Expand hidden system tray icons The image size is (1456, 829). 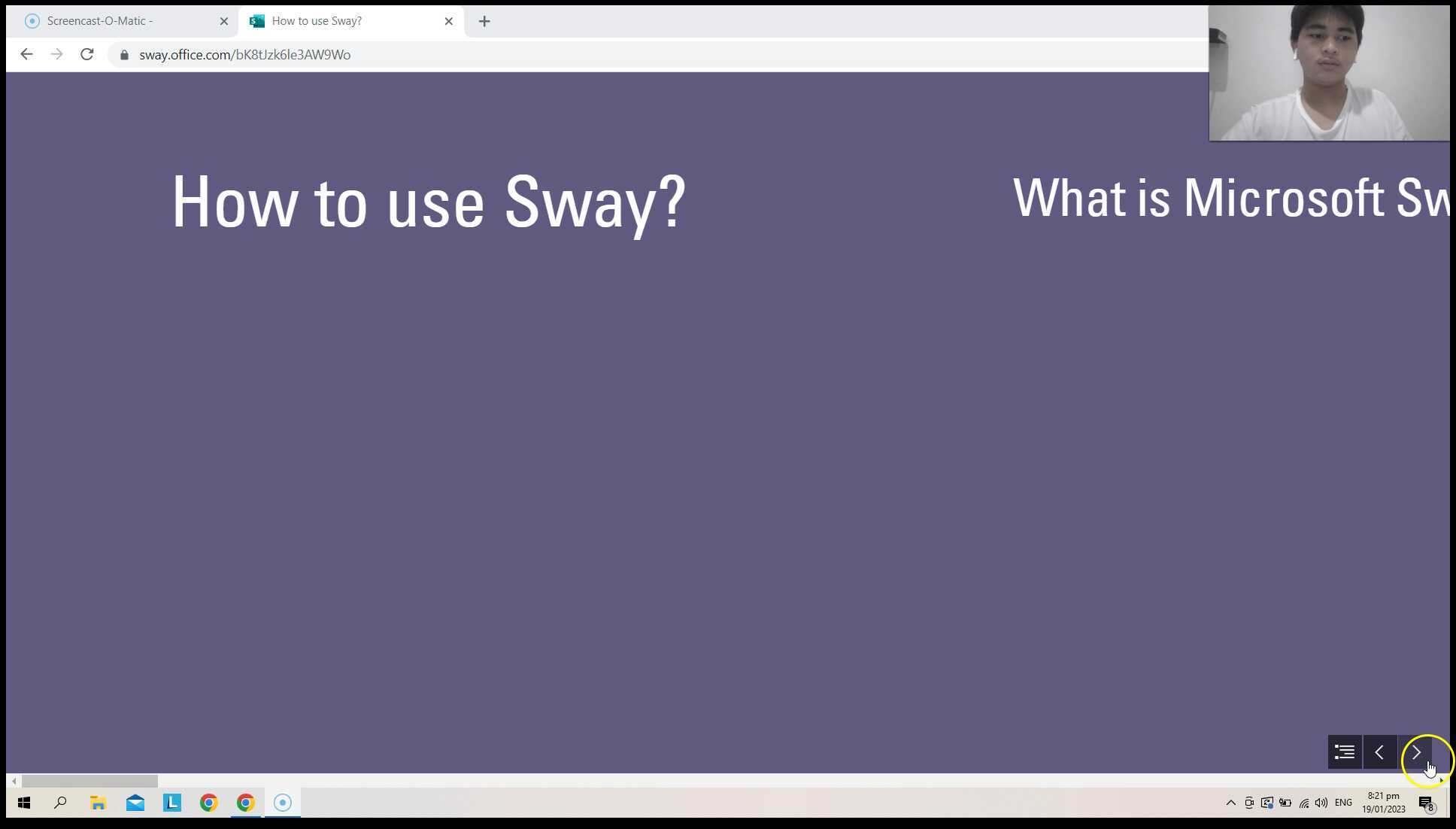pyautogui.click(x=1230, y=803)
